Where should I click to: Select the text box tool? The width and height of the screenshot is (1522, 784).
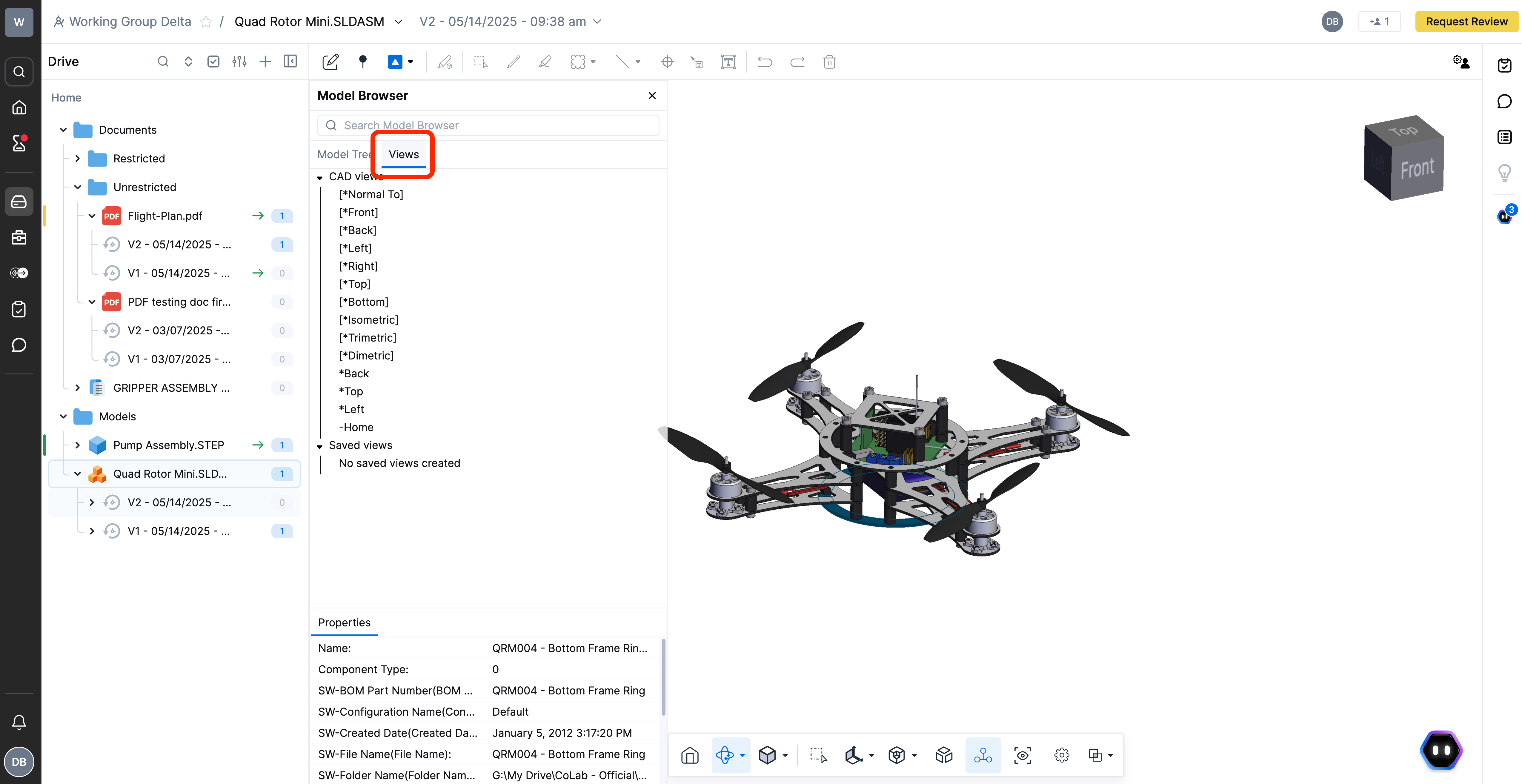tap(728, 62)
